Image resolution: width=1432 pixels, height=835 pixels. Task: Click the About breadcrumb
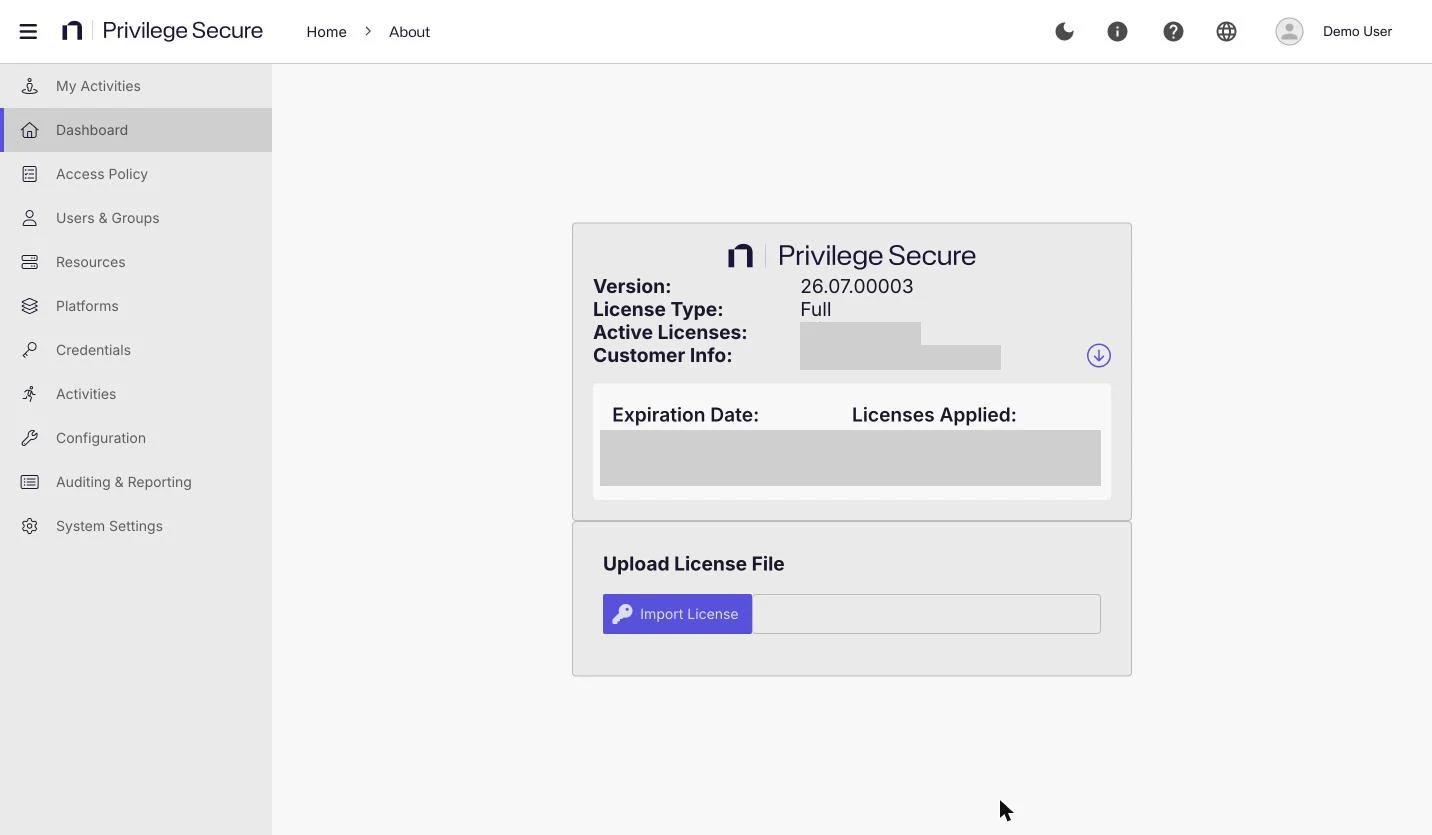pos(409,32)
